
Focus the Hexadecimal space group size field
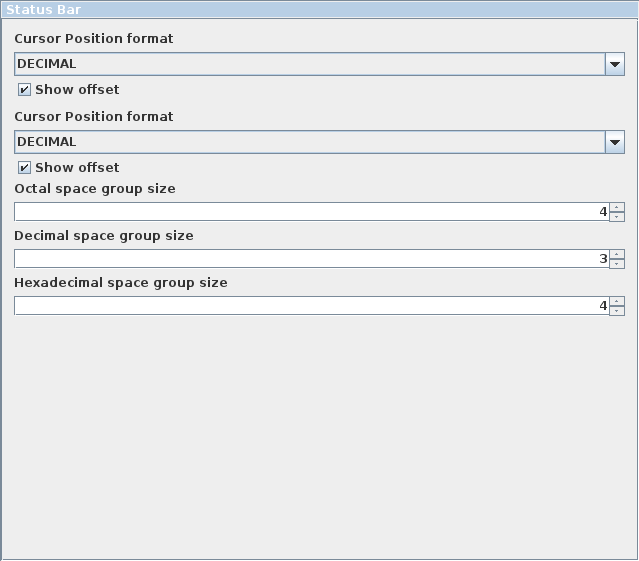click(x=312, y=306)
